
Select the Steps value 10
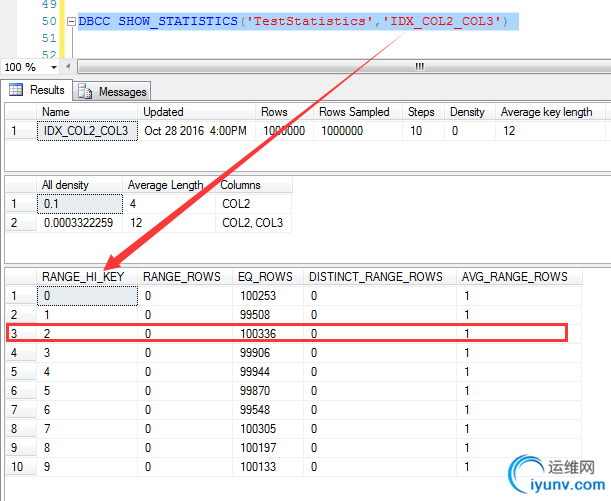[x=424, y=131]
